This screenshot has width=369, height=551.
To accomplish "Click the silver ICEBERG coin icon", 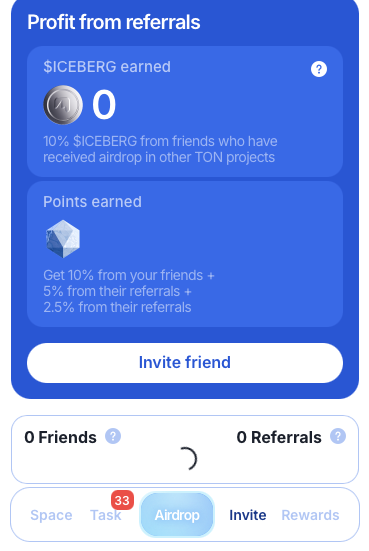I will click(63, 105).
